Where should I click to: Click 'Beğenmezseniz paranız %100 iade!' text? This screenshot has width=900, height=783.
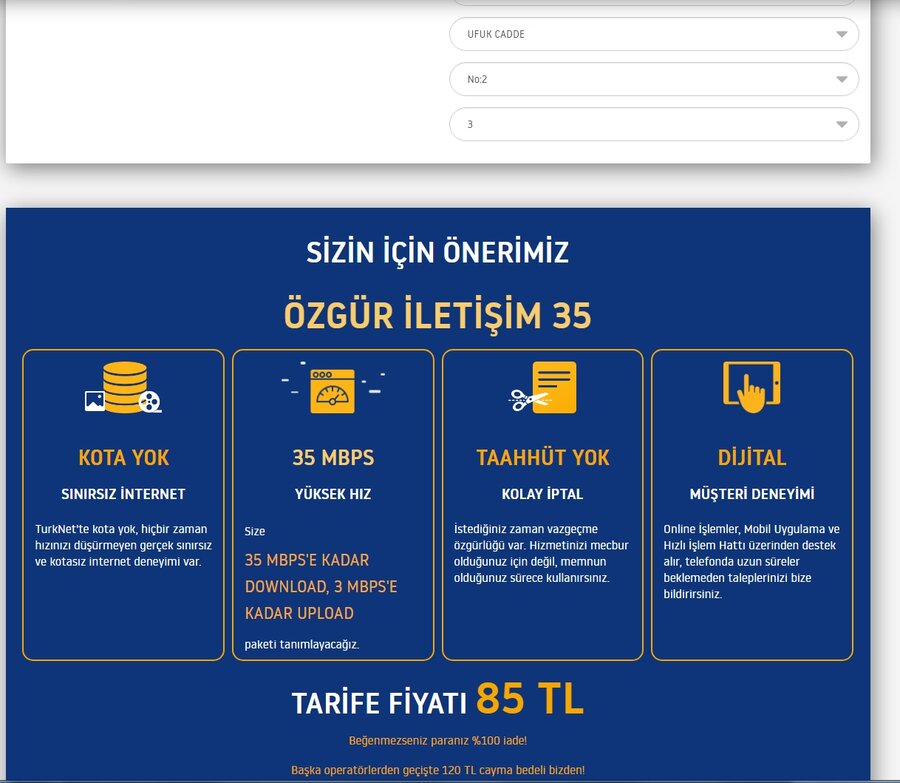point(437,741)
